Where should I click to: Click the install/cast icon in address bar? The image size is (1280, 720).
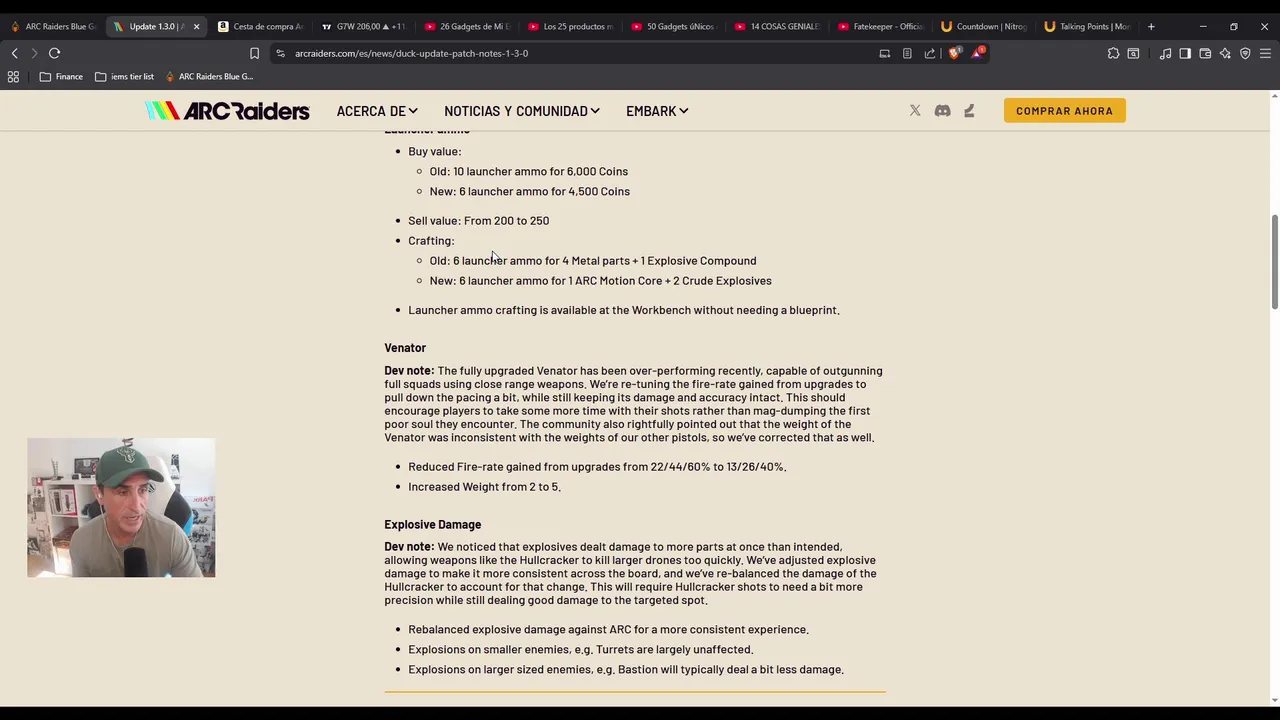tap(884, 53)
